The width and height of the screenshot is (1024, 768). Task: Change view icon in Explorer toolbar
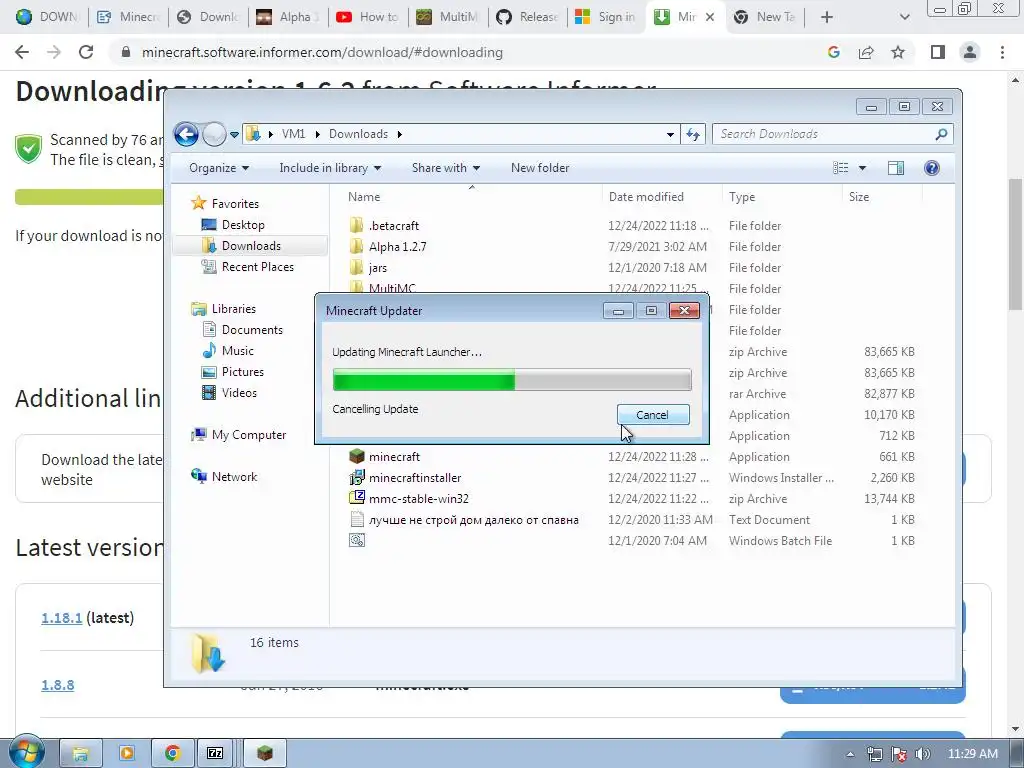pos(841,168)
